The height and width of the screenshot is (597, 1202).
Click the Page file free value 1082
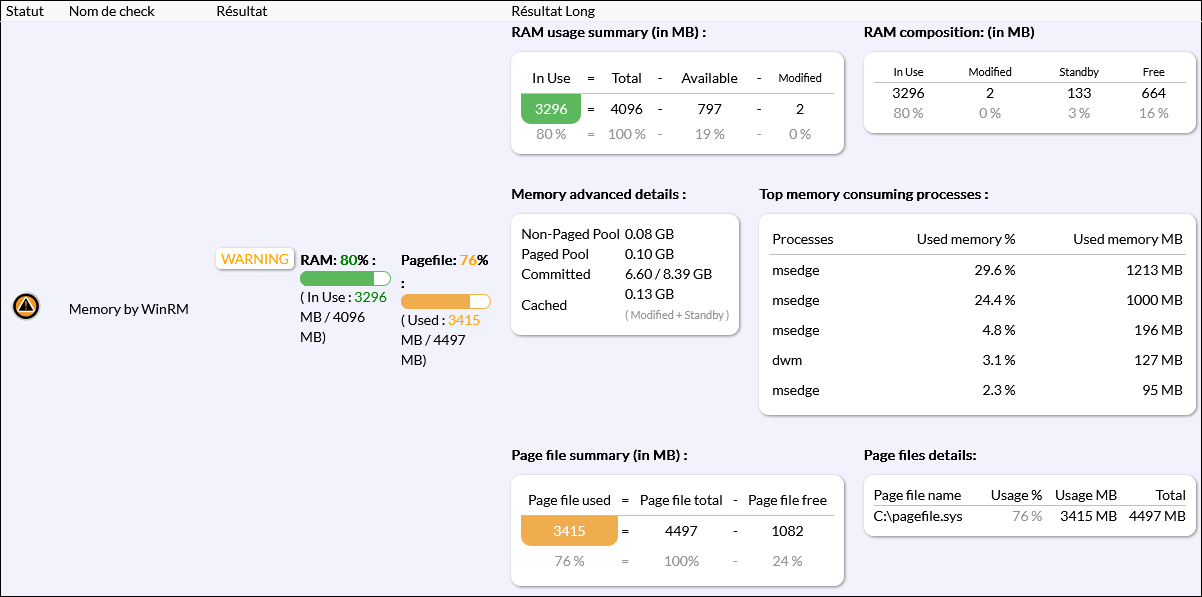coord(787,531)
